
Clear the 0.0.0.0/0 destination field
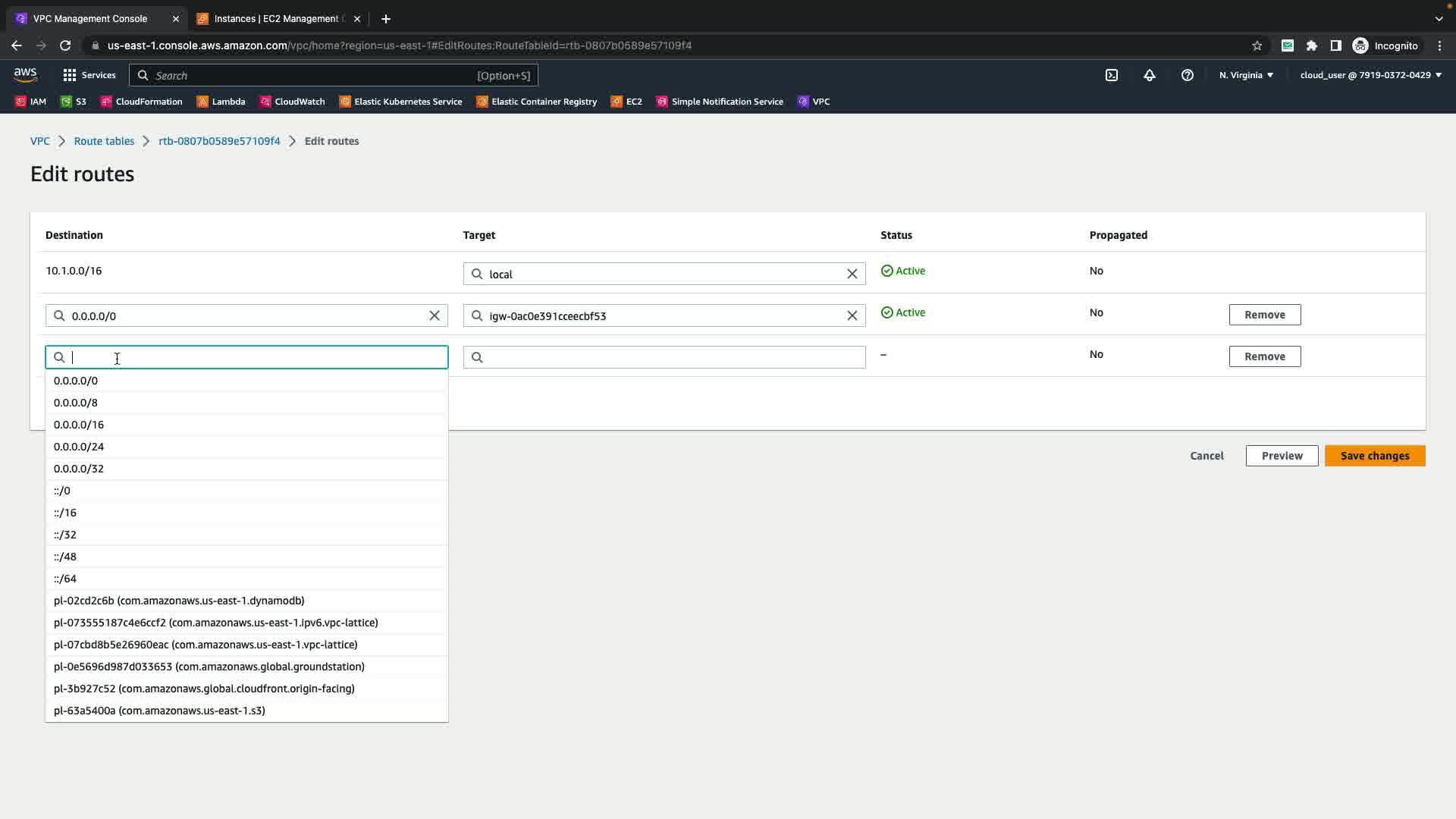[435, 315]
